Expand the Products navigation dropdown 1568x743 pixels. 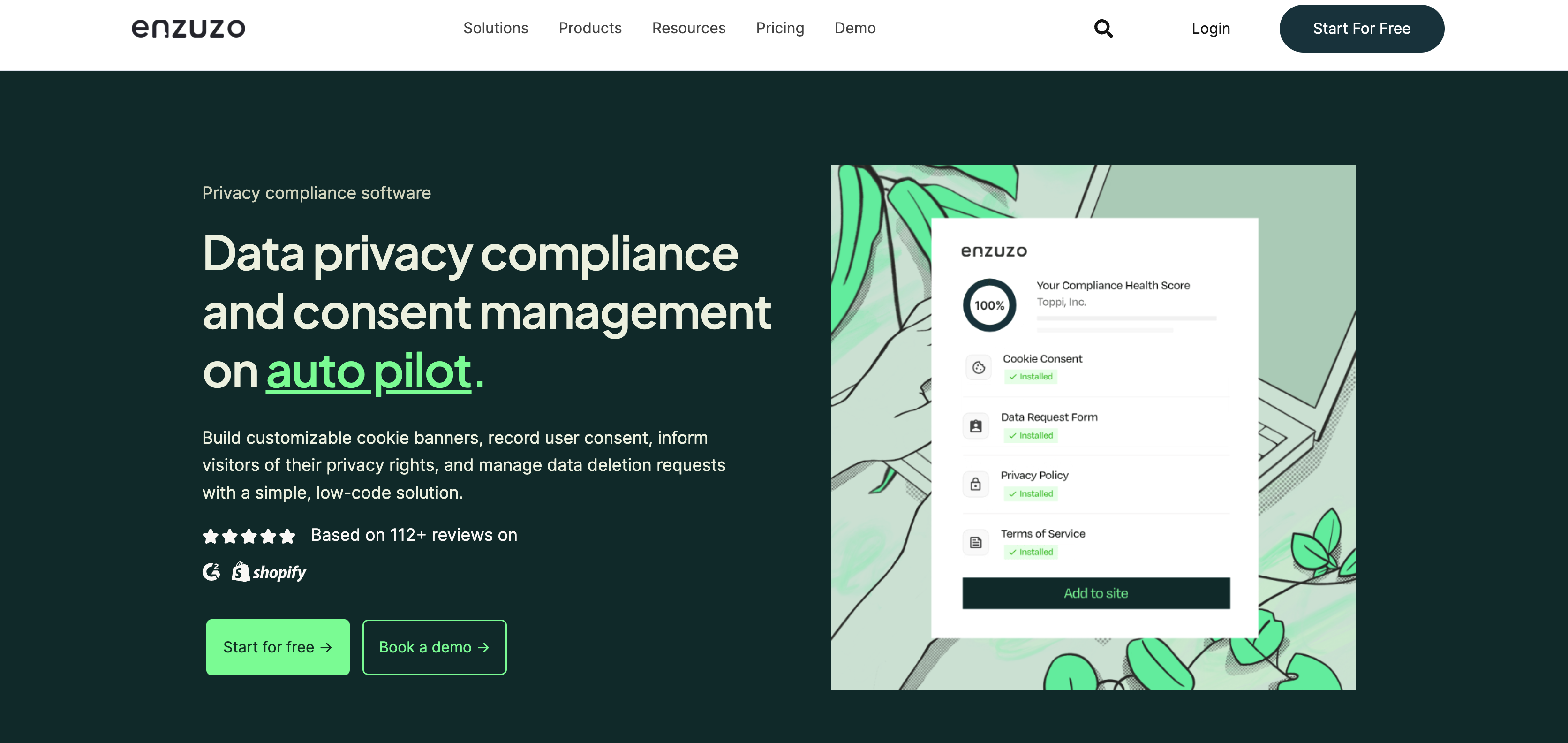click(x=590, y=28)
